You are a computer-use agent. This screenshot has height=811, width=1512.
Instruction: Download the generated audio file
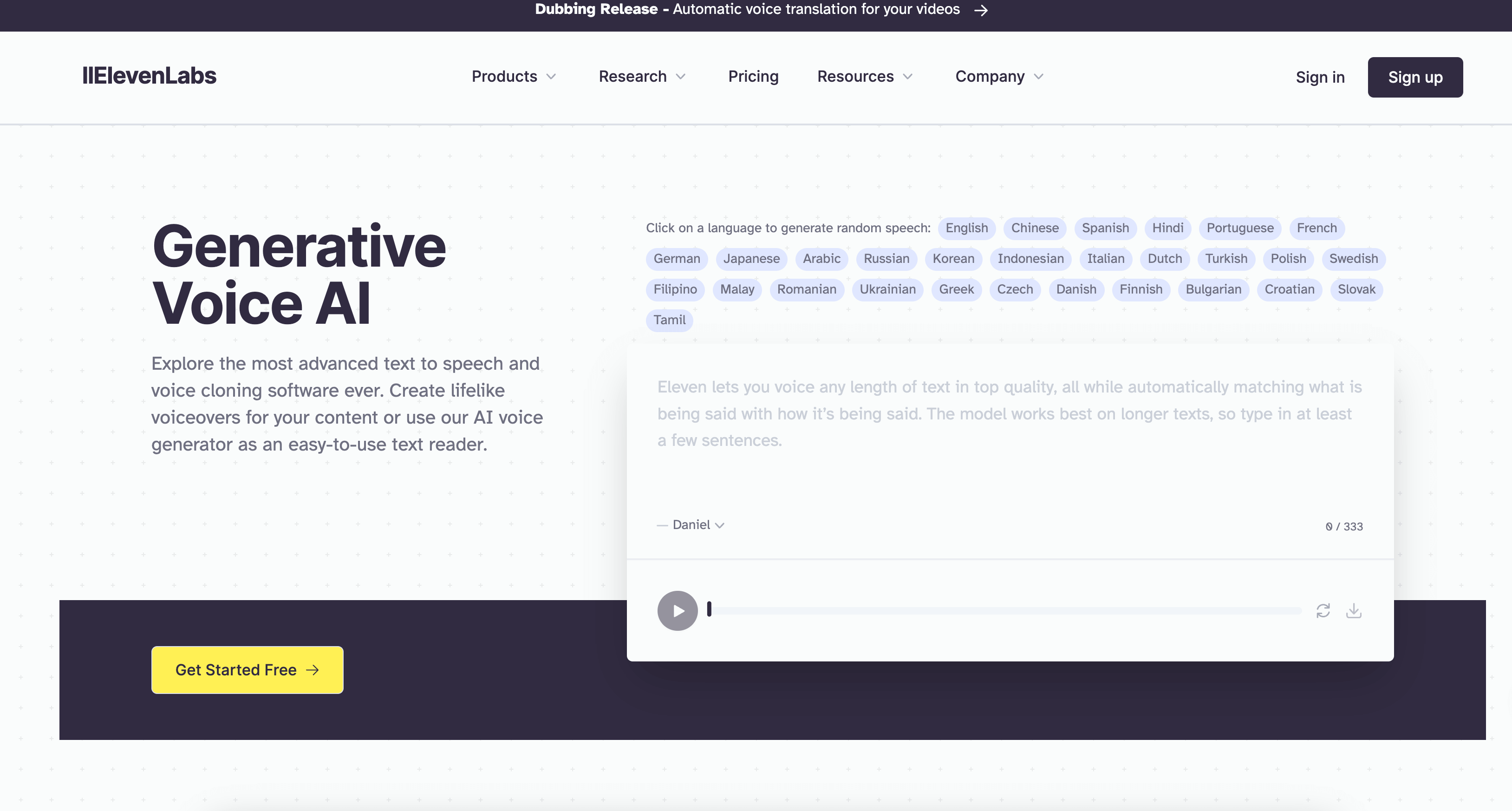[1355, 611]
